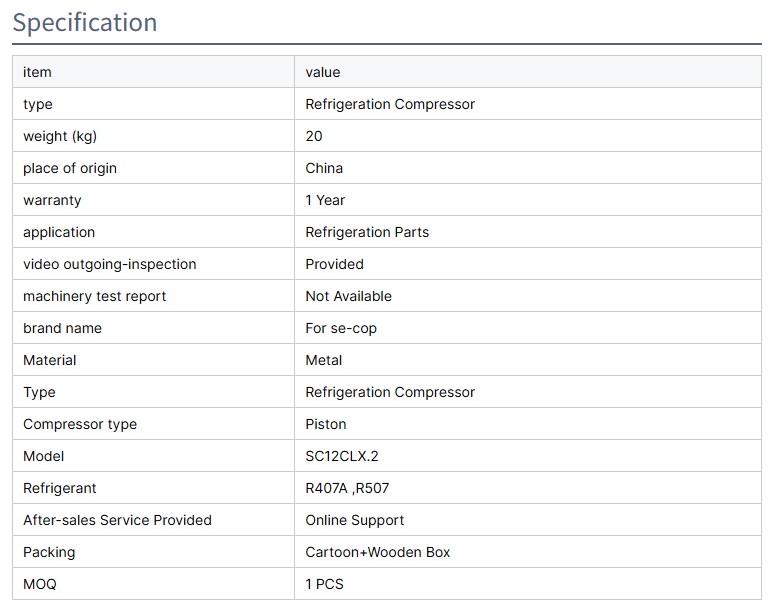Click the '1 Year' warranty value

(325, 200)
